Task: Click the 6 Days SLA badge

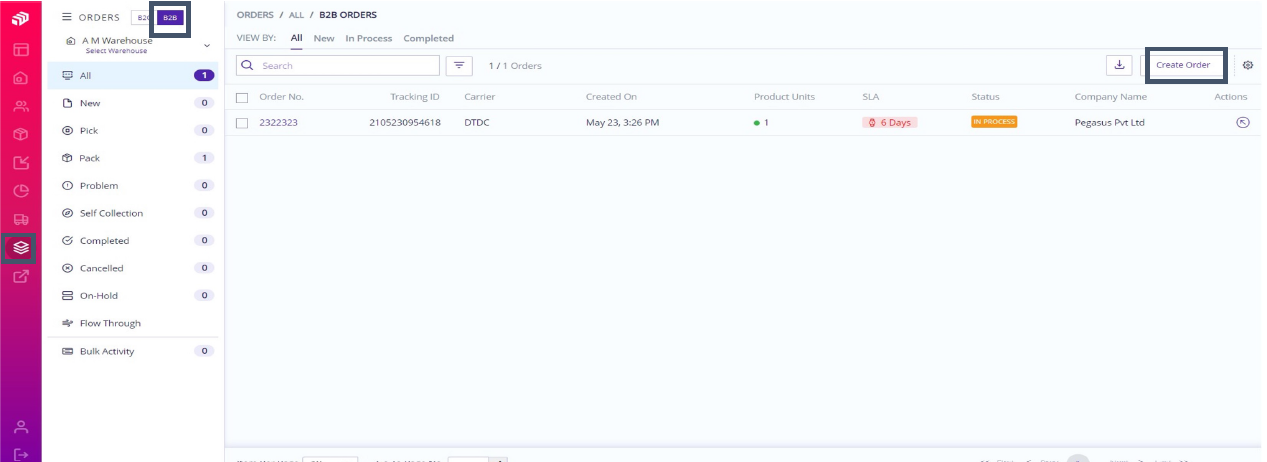Action: tap(890, 122)
